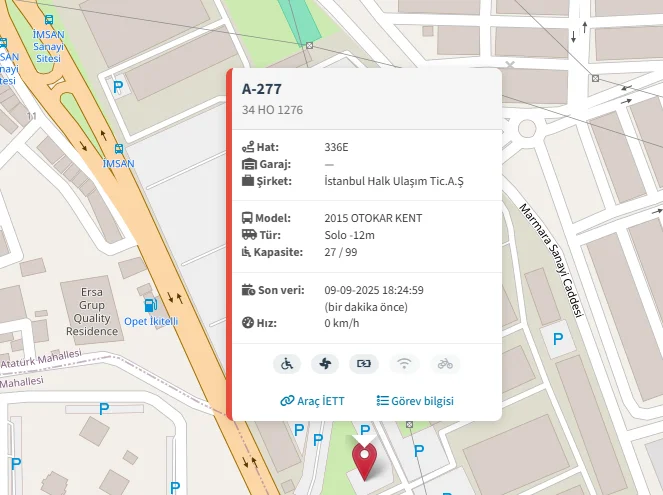Click the parking icon near İMSAN Sanayi Sitesi

pos(119,89)
